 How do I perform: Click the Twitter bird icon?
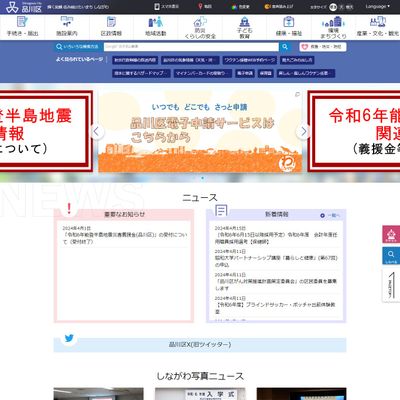coord(69,338)
